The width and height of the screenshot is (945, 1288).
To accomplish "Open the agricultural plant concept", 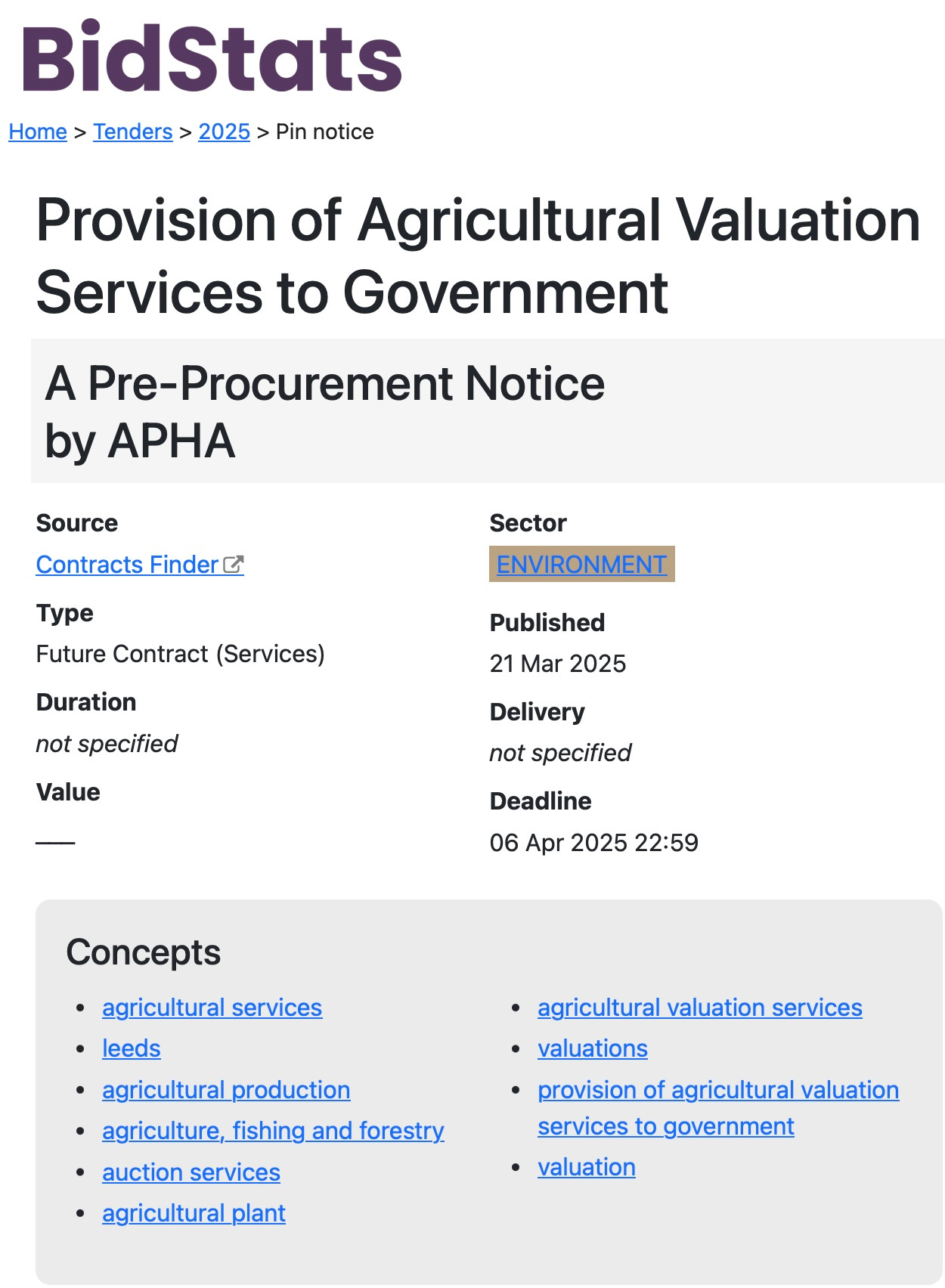I will tap(194, 1213).
